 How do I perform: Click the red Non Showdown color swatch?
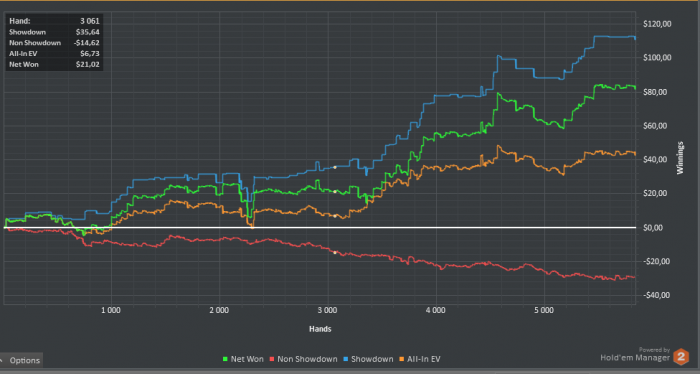click(272, 359)
